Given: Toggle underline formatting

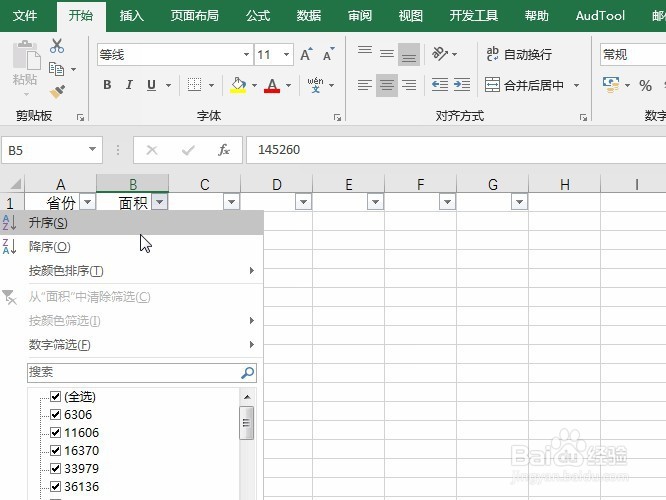Looking at the screenshot, I should click(x=151, y=85).
